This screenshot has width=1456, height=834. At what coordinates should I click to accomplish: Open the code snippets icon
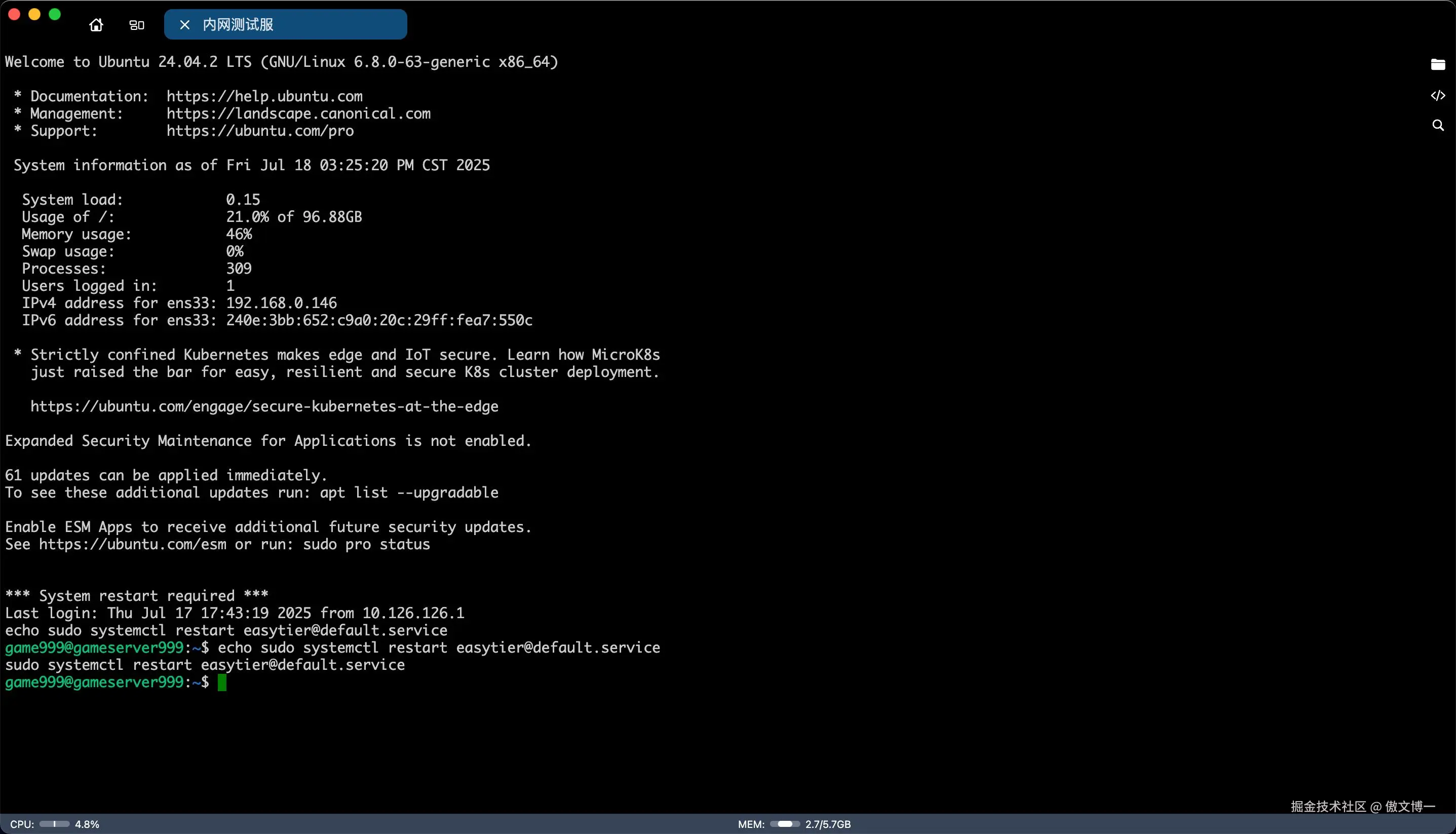[1438, 95]
